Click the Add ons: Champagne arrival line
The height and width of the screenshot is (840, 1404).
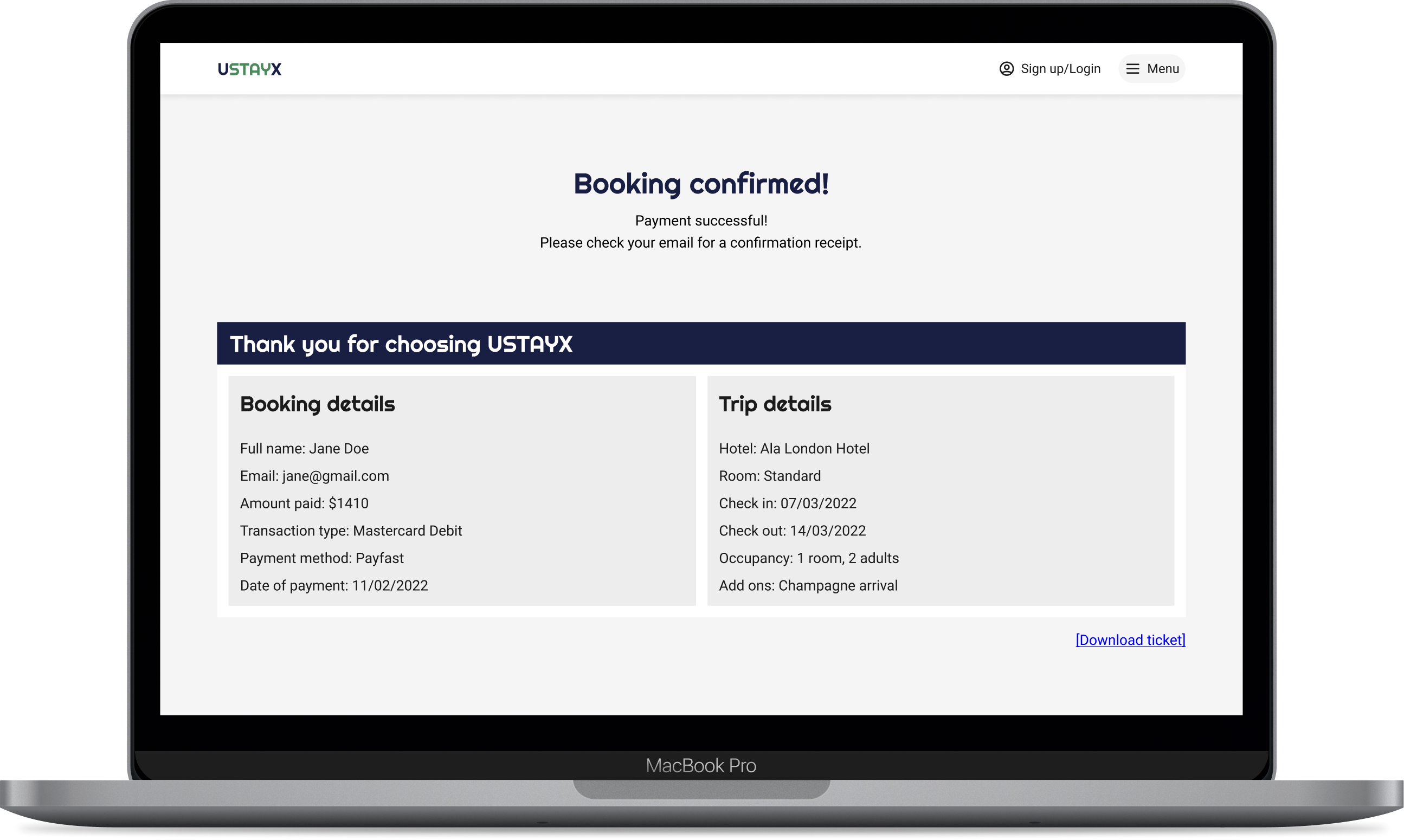click(808, 585)
